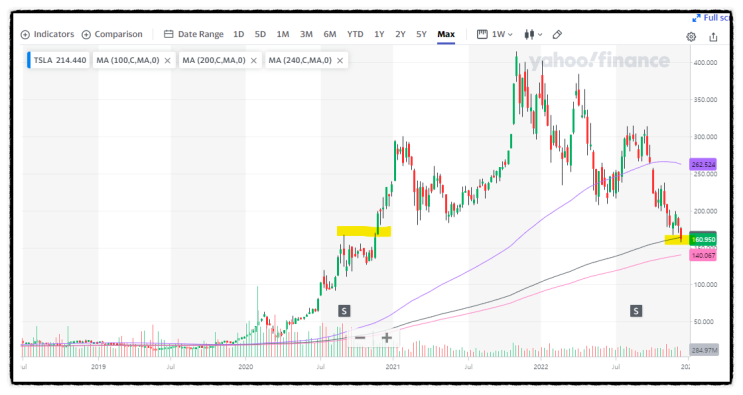This screenshot has width=743, height=395.
Task: Select the 3M range
Action: pyautogui.click(x=306, y=34)
